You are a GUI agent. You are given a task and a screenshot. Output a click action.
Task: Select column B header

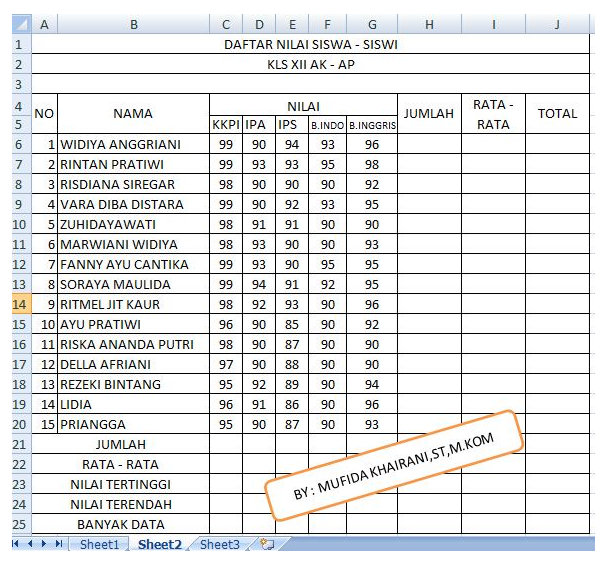pos(133,24)
